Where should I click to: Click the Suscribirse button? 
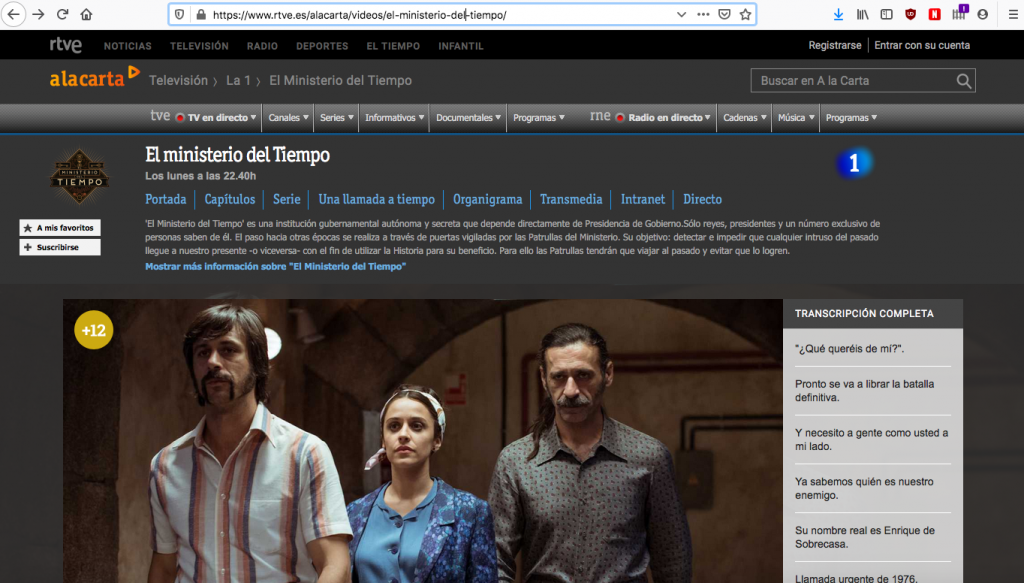[x=60, y=247]
